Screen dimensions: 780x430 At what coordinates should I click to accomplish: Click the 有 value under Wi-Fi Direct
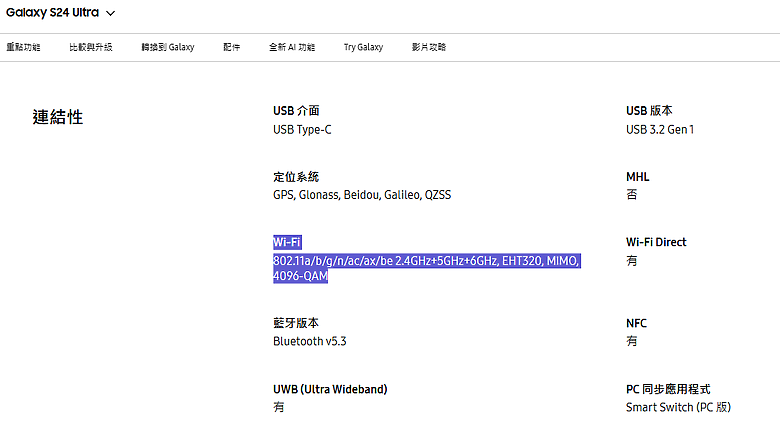(631, 261)
